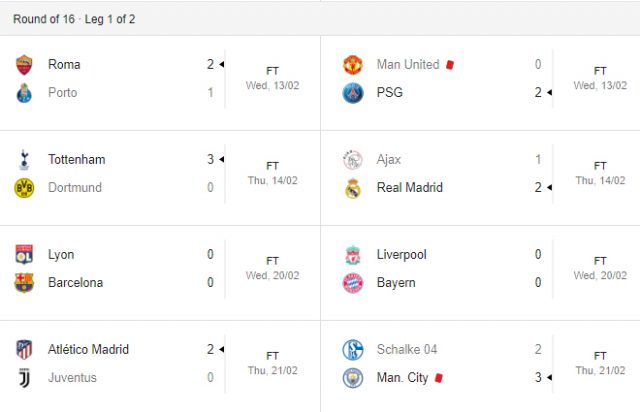Open Ajax vs Real Madrid FT details
640x412 pixels.
(600, 173)
